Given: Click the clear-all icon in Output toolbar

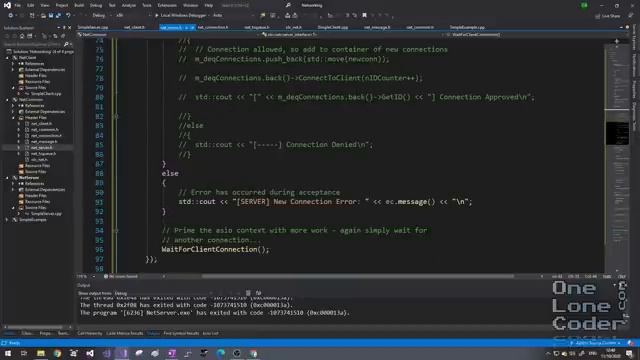Looking at the screenshot, I should [x=248, y=293].
